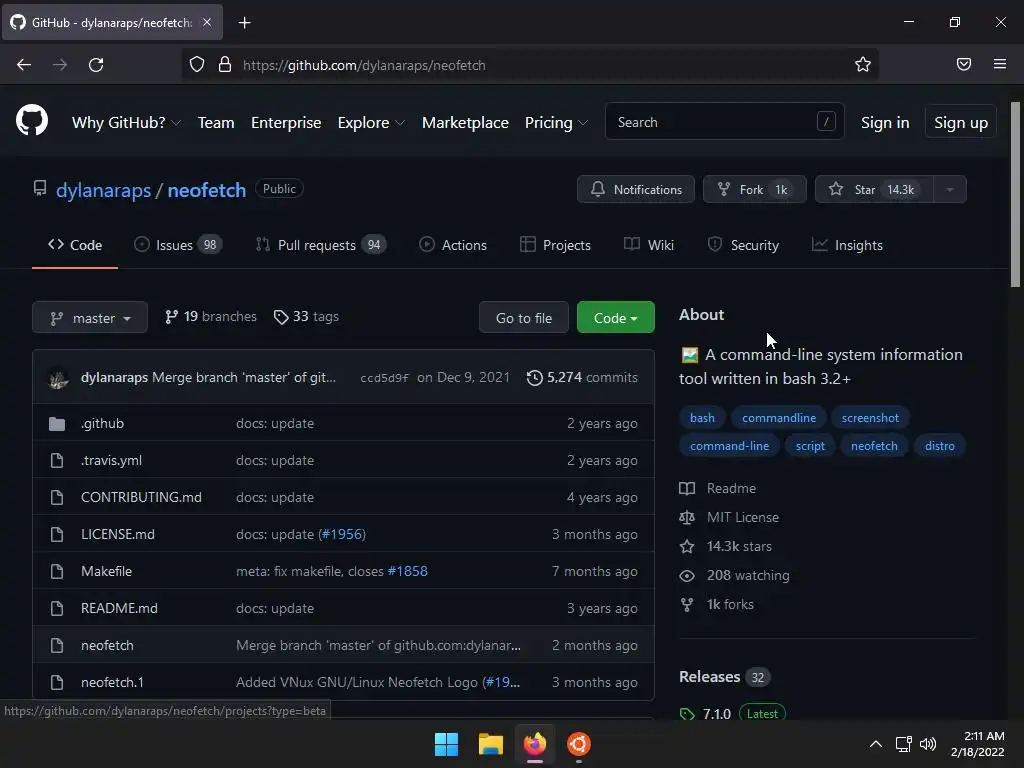
Task: Open the .github folder icon
Action: [x=57, y=424]
